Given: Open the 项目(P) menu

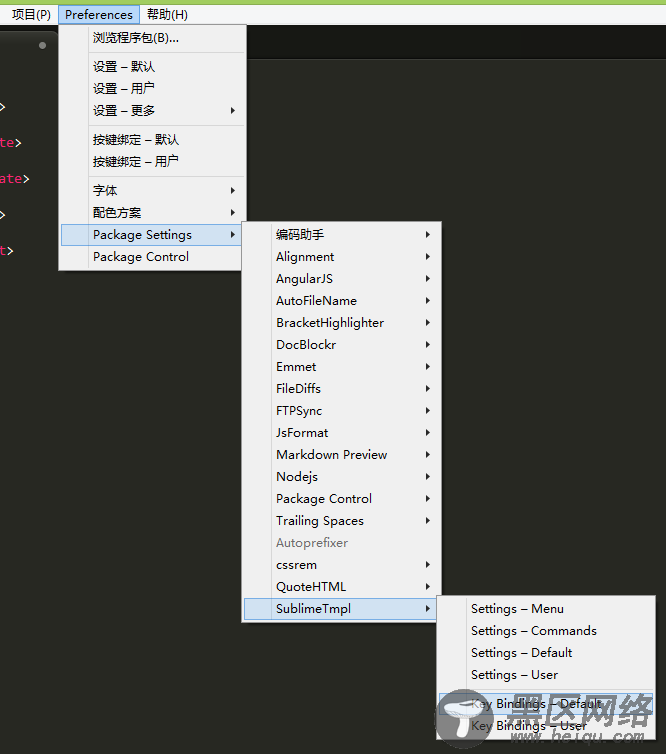Looking at the screenshot, I should [31, 14].
